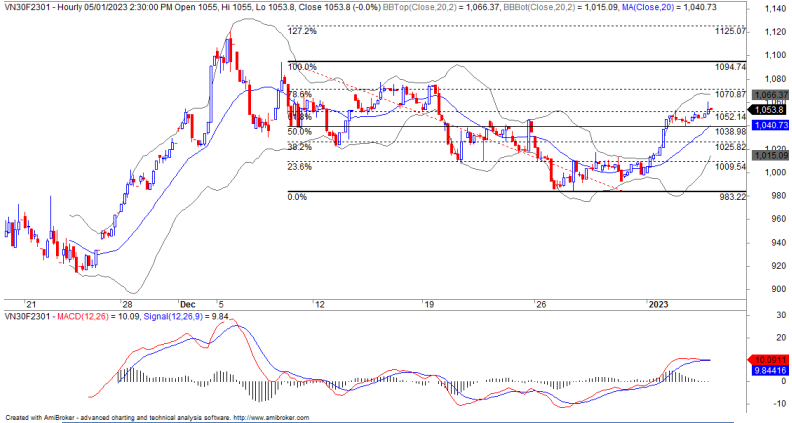Click the Dec marker on date axis
The height and width of the screenshot is (423, 792).
coord(187,301)
